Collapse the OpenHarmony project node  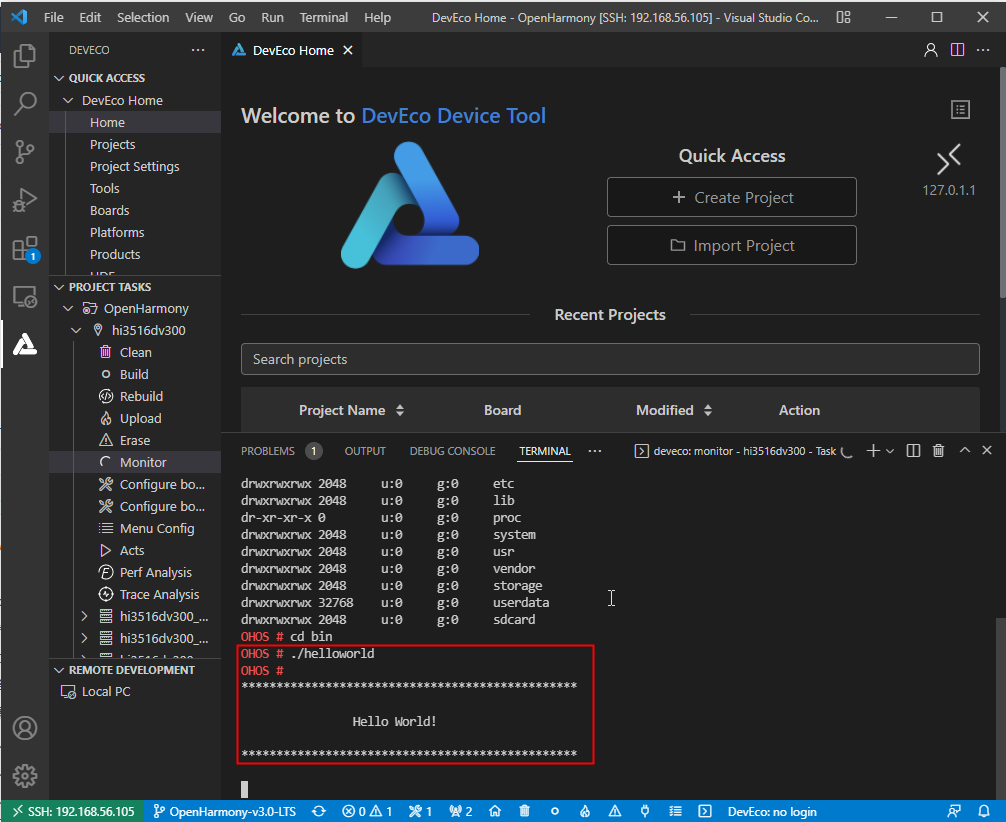68,309
